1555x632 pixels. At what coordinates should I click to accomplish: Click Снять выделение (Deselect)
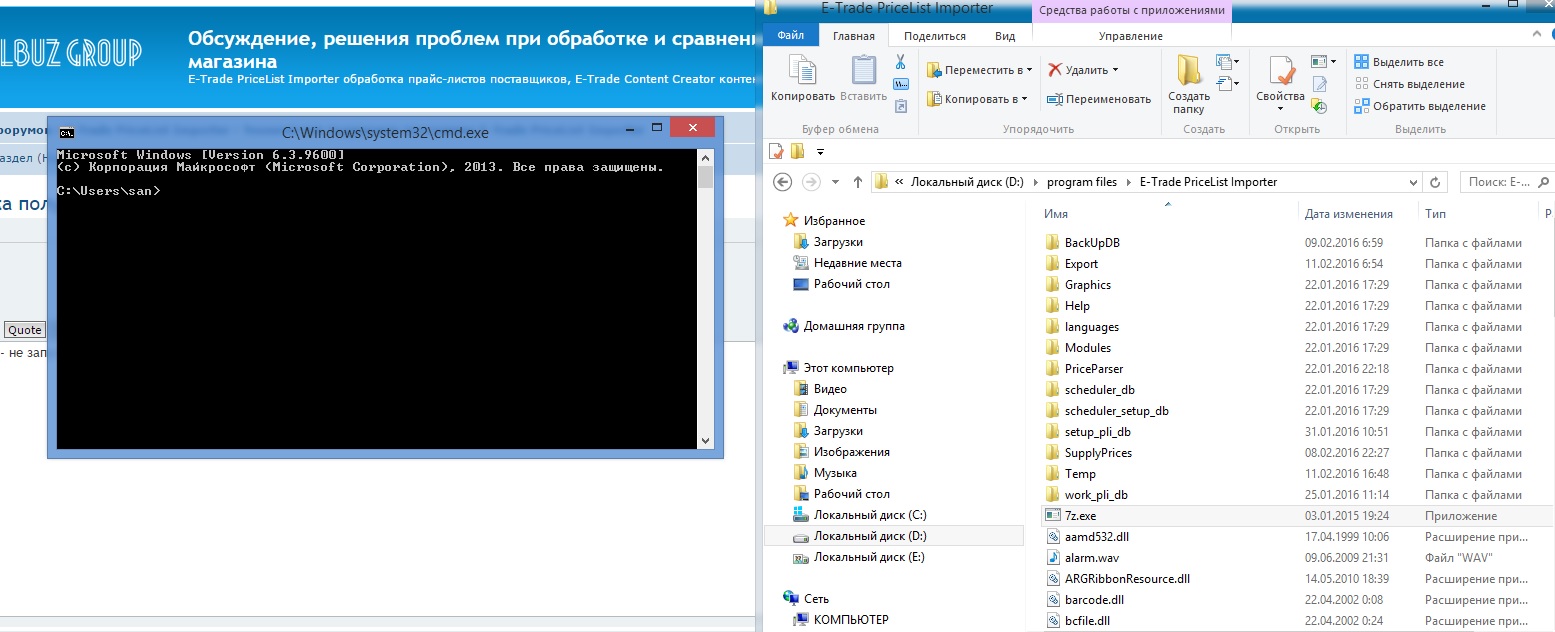coord(1409,84)
